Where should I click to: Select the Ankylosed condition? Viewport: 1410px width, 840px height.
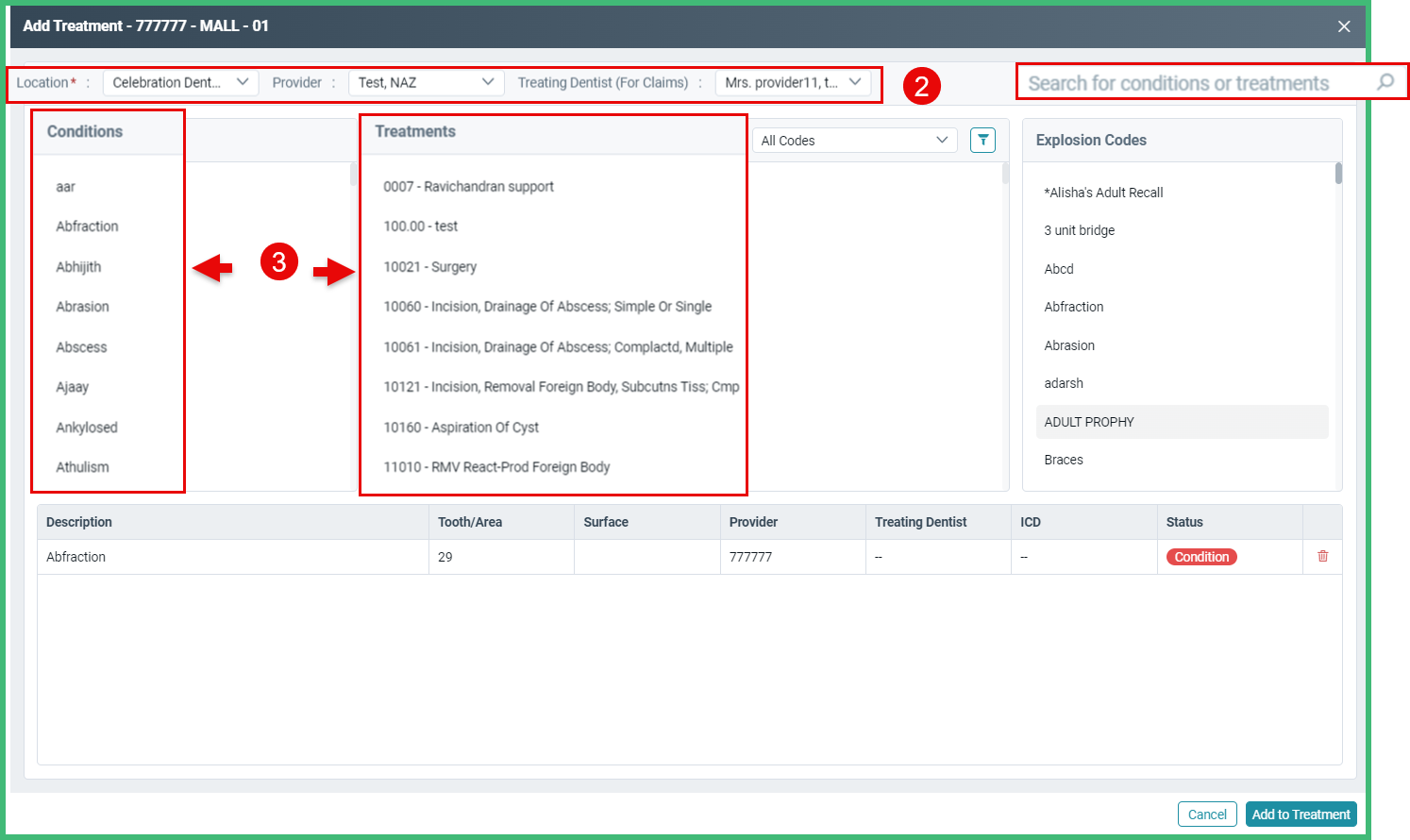click(85, 427)
